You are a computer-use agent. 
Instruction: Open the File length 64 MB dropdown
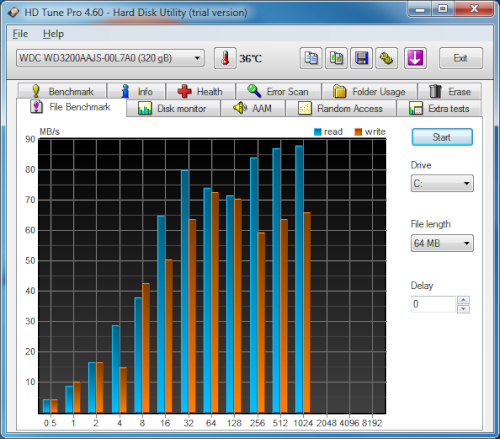tap(442, 243)
